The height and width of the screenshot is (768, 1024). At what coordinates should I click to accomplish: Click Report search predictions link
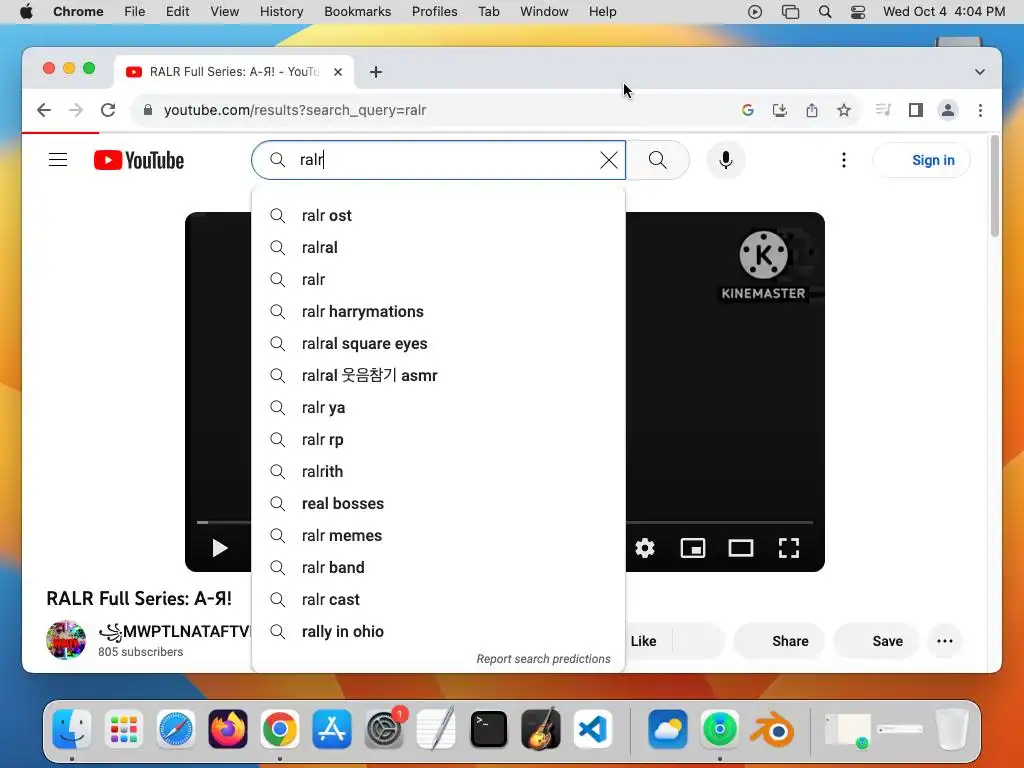click(543, 659)
